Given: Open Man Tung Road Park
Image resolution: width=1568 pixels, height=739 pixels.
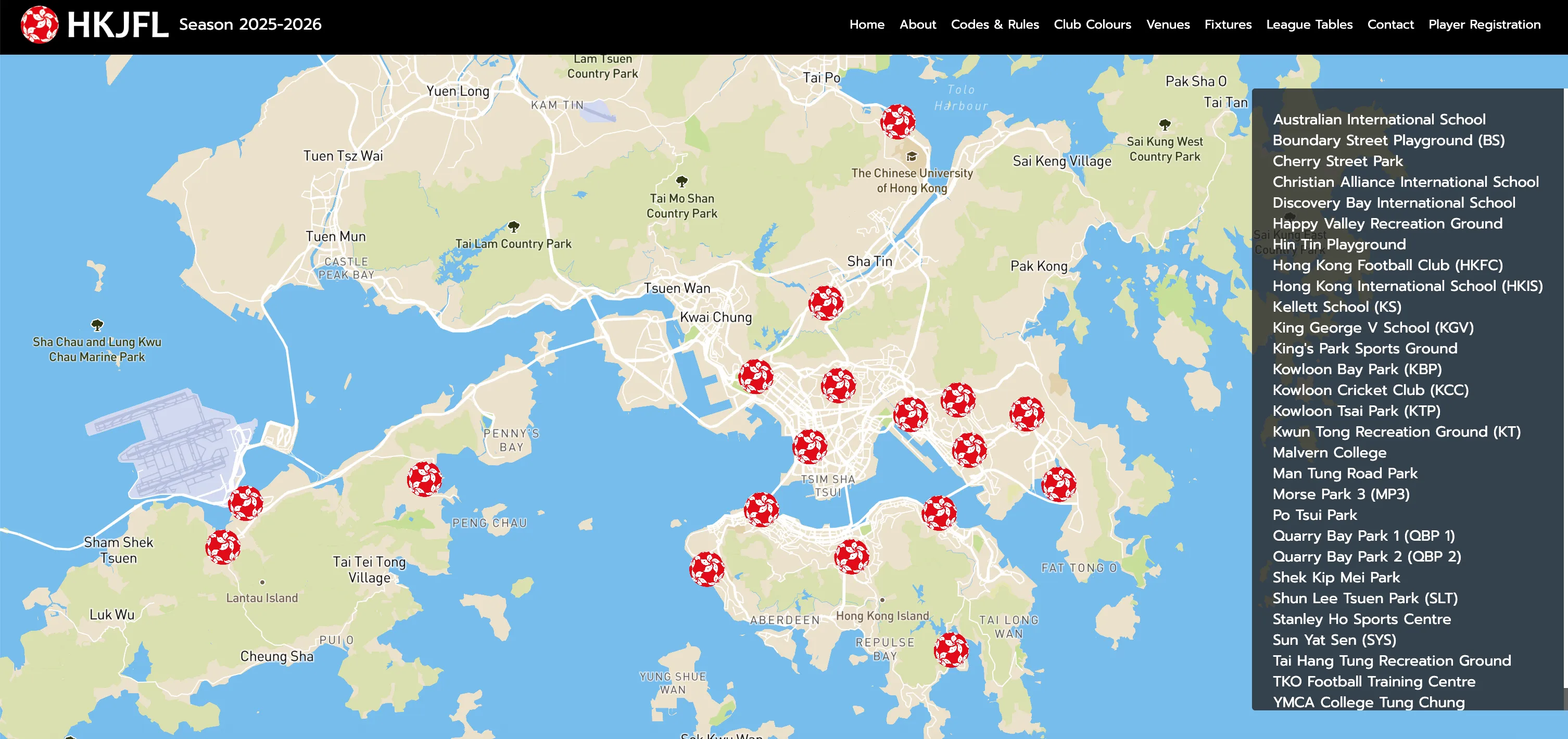Looking at the screenshot, I should click(1345, 473).
